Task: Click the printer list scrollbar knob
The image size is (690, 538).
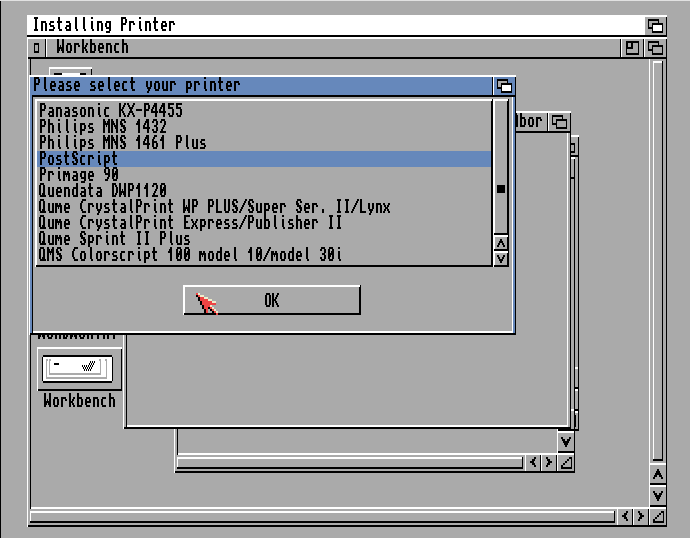Action: coord(501,188)
